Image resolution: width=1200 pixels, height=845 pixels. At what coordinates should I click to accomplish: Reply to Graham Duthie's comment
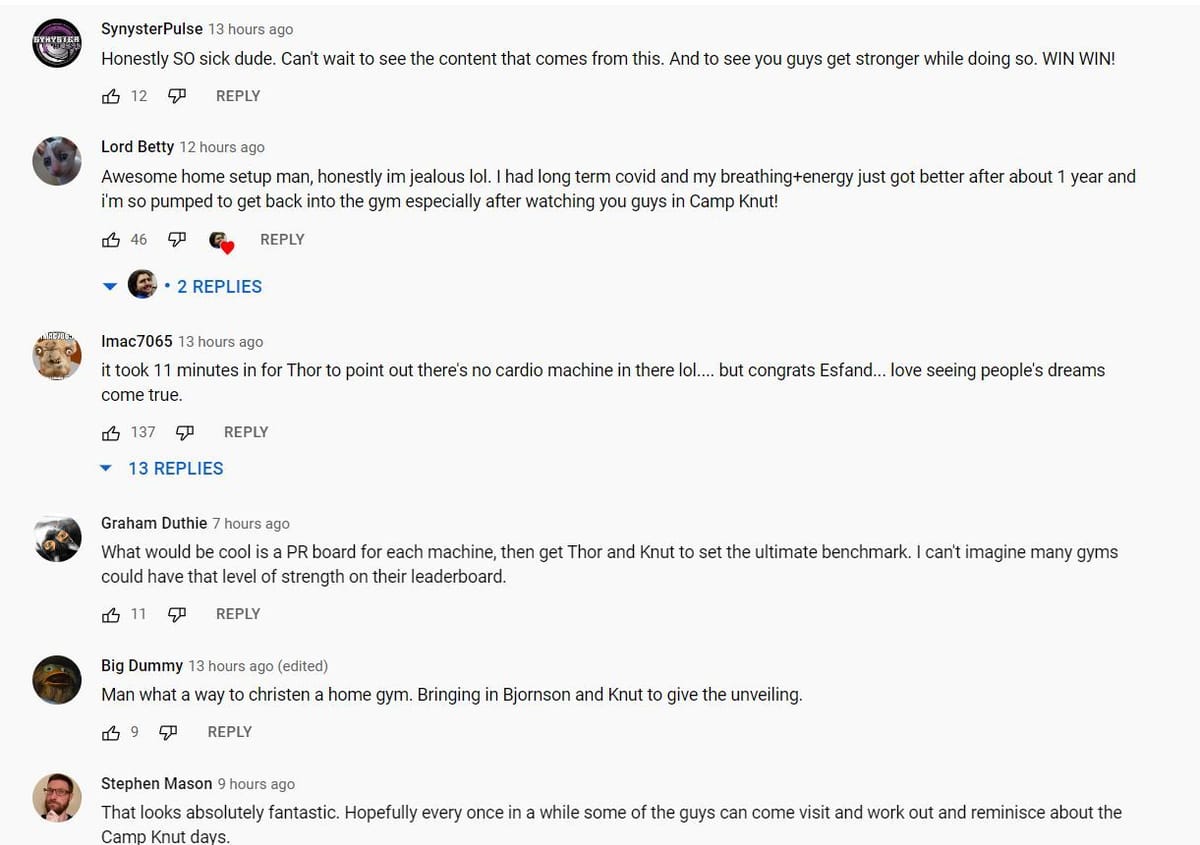[x=238, y=614]
